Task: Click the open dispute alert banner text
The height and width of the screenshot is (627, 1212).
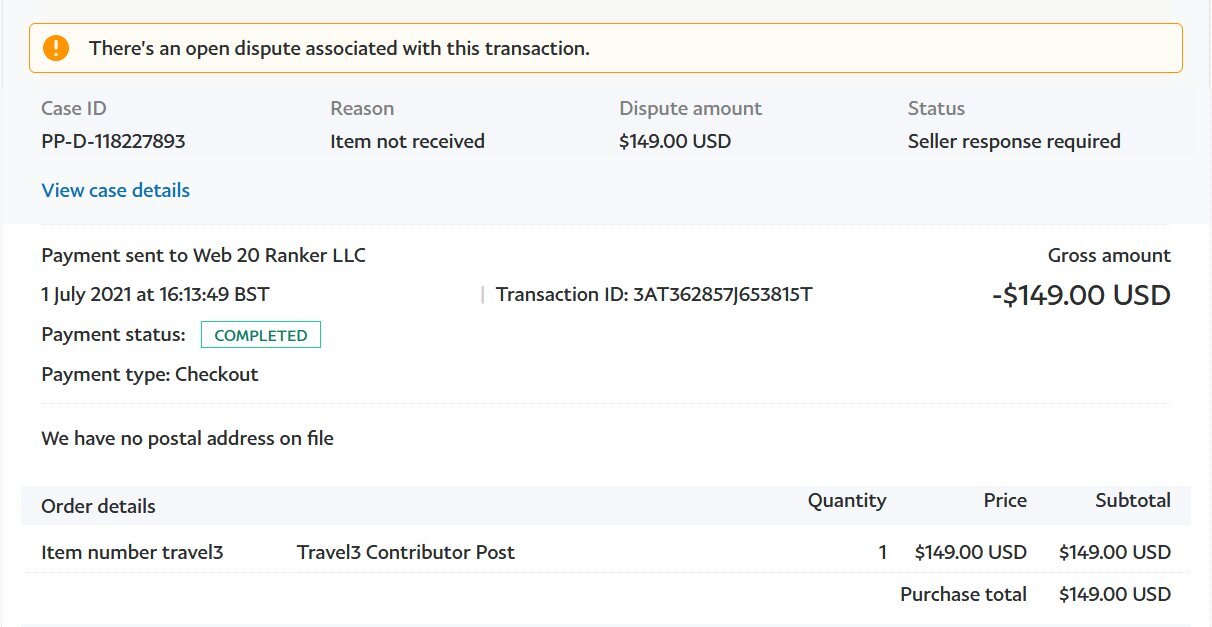Action: click(x=339, y=48)
